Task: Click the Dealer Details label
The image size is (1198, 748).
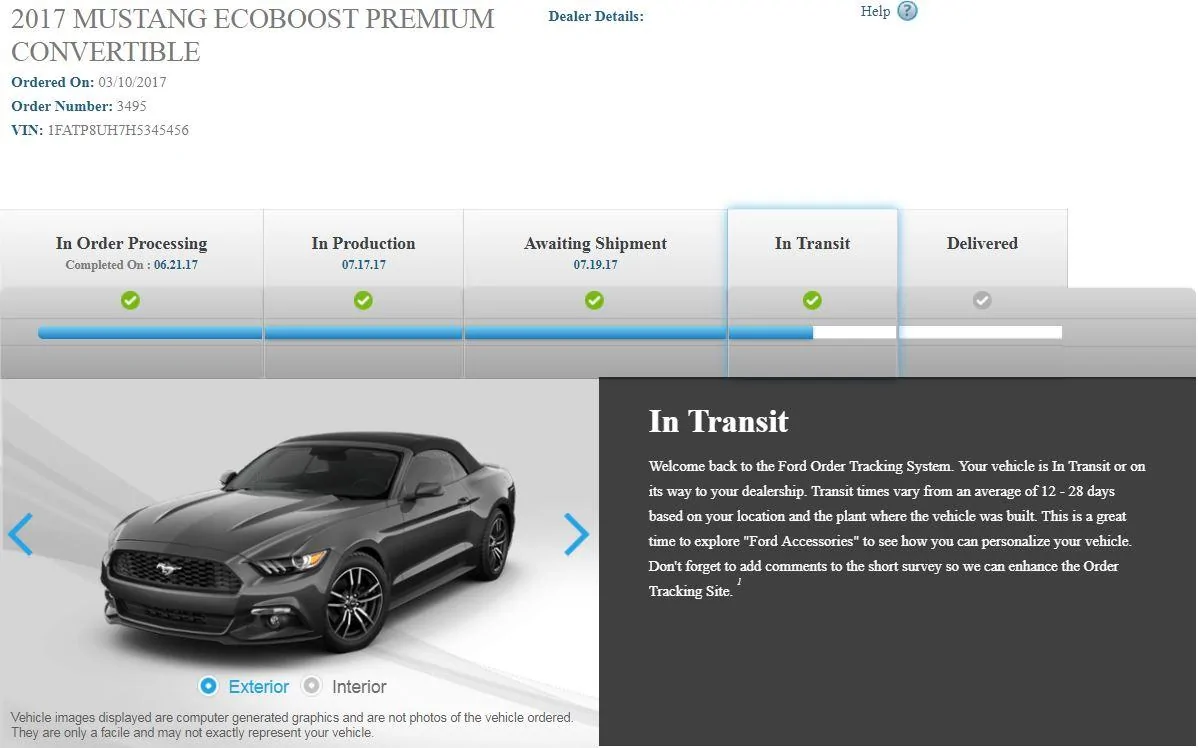Action: coord(596,16)
